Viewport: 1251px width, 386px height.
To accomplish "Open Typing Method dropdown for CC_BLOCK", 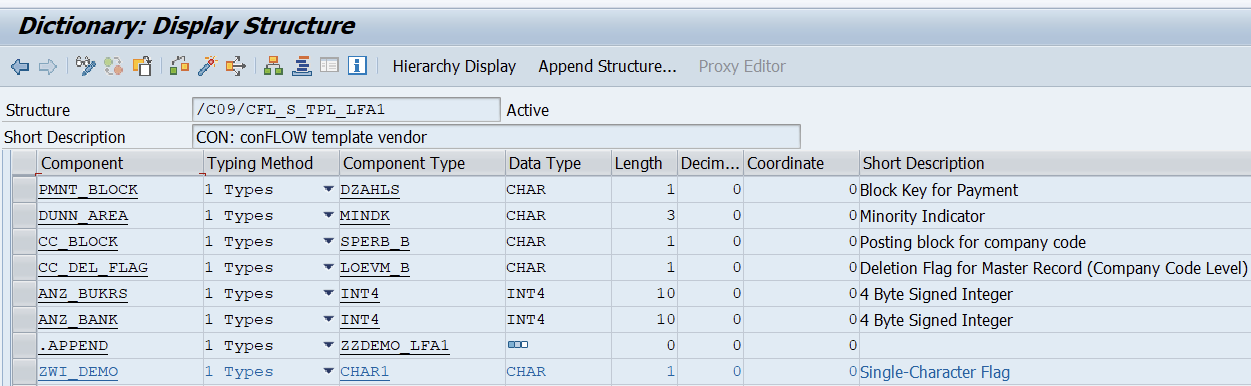I will coord(329,242).
